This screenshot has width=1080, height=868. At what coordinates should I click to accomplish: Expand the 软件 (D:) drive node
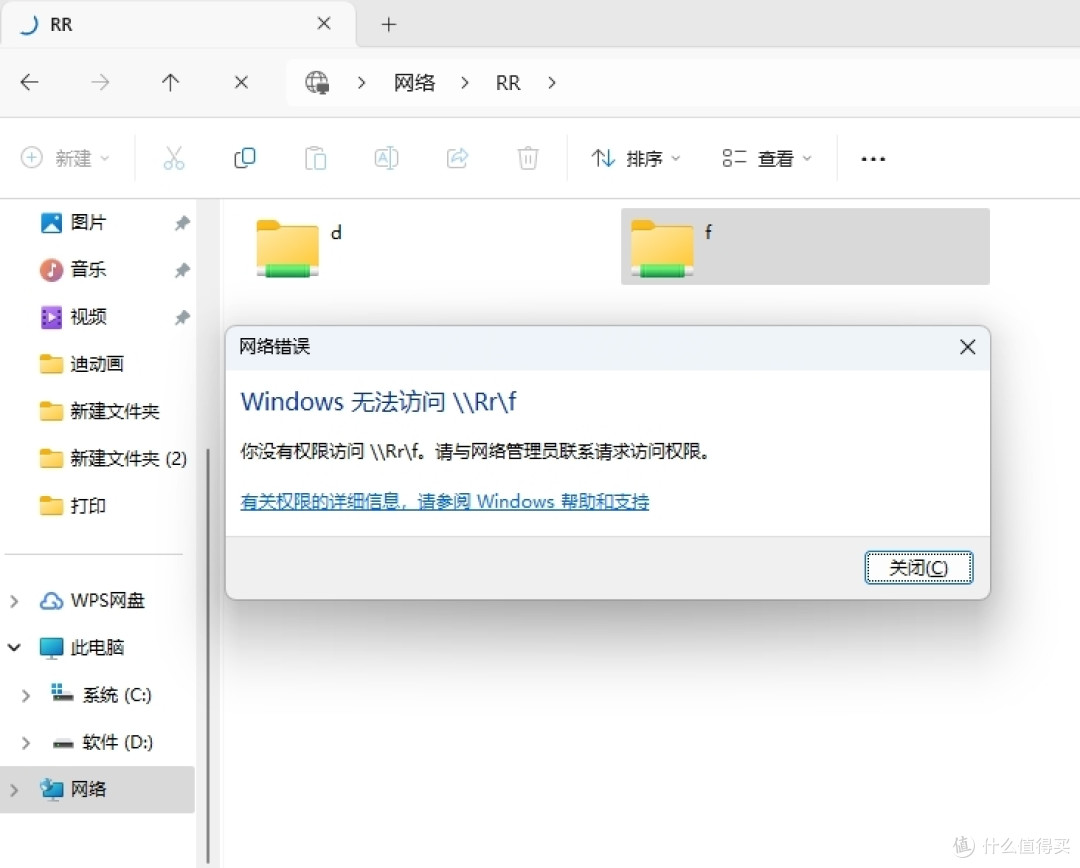click(26, 743)
